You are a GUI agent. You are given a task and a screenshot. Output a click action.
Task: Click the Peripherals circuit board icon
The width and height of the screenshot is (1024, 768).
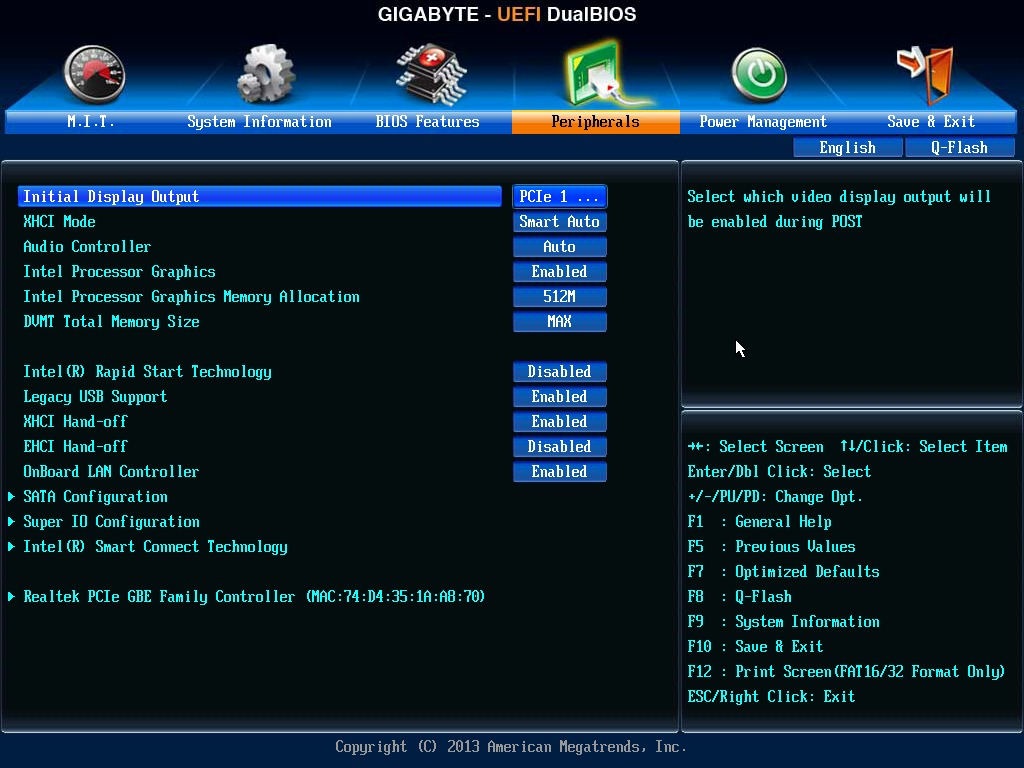click(x=596, y=74)
